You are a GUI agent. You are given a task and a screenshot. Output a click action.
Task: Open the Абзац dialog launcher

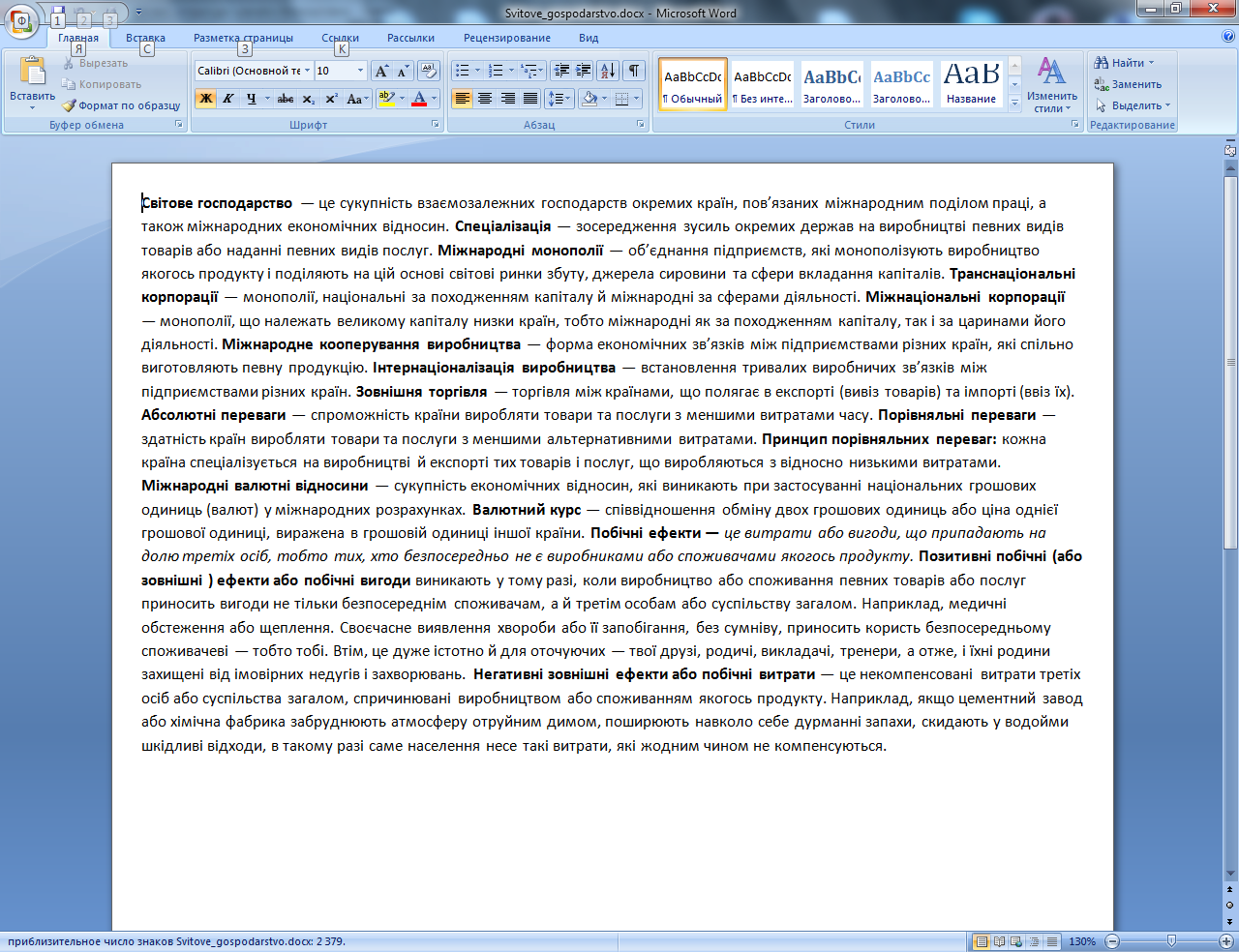coord(641,125)
